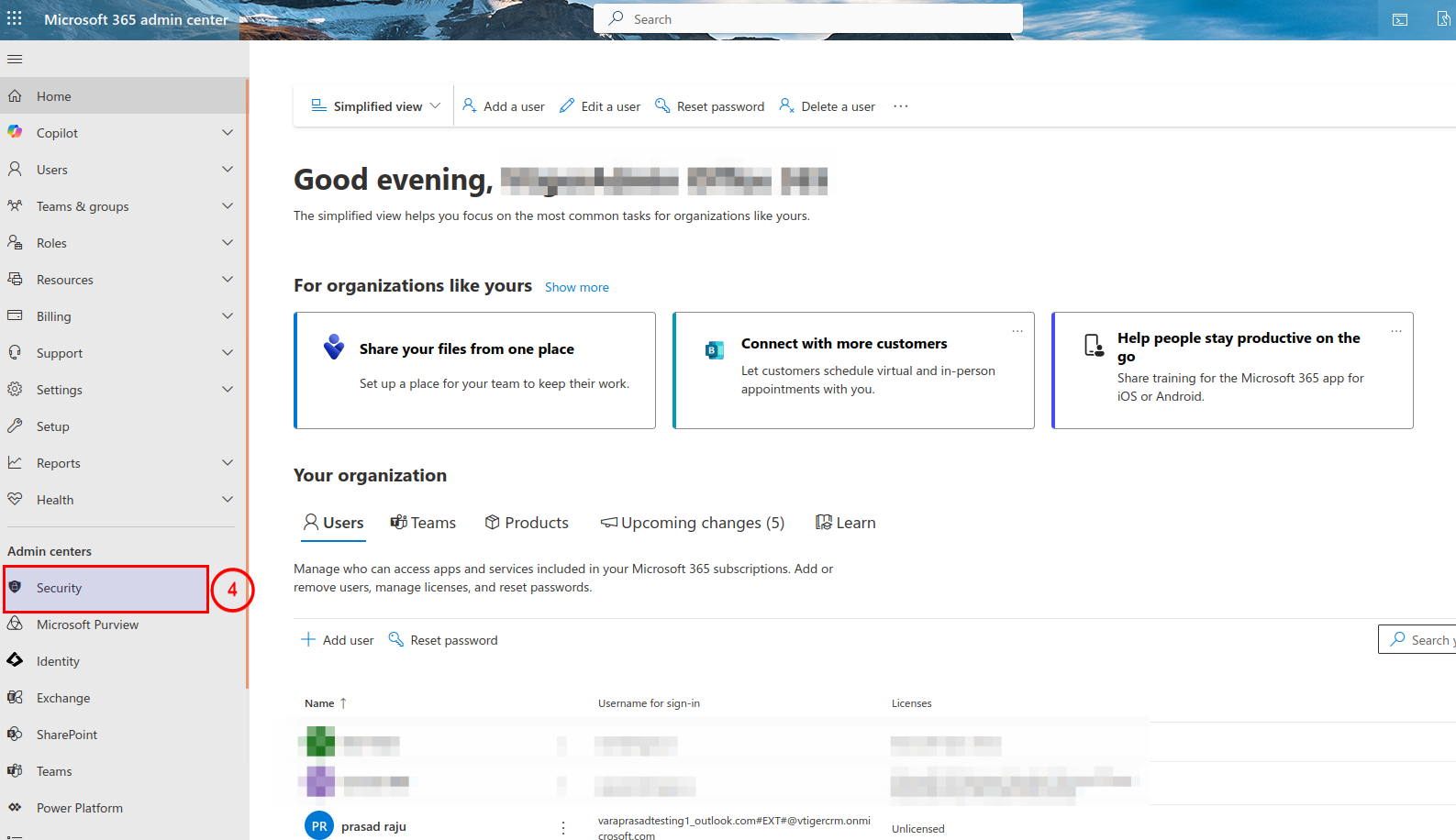Click the Health heart icon

pyautogui.click(x=15, y=499)
